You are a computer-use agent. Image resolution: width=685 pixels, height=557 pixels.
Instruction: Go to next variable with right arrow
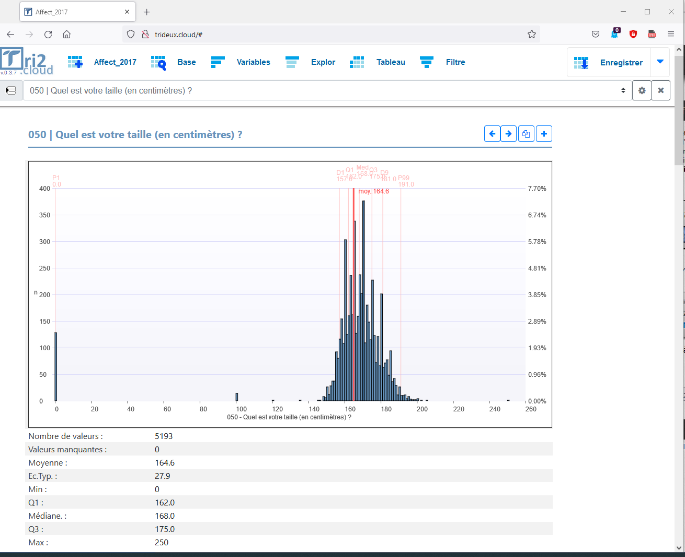(509, 134)
